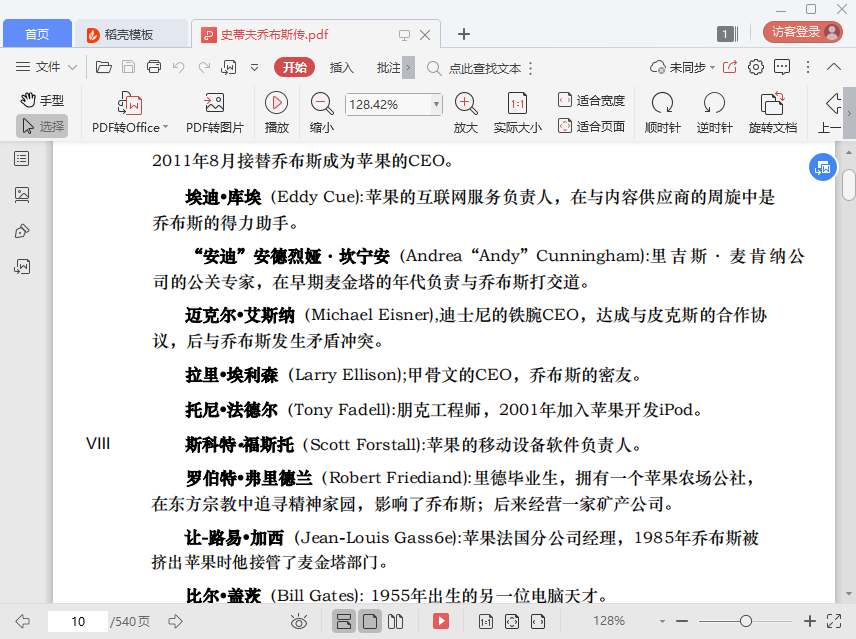This screenshot has width=856, height=639.
Task: Click the redo arrow icon
Action: point(204,67)
